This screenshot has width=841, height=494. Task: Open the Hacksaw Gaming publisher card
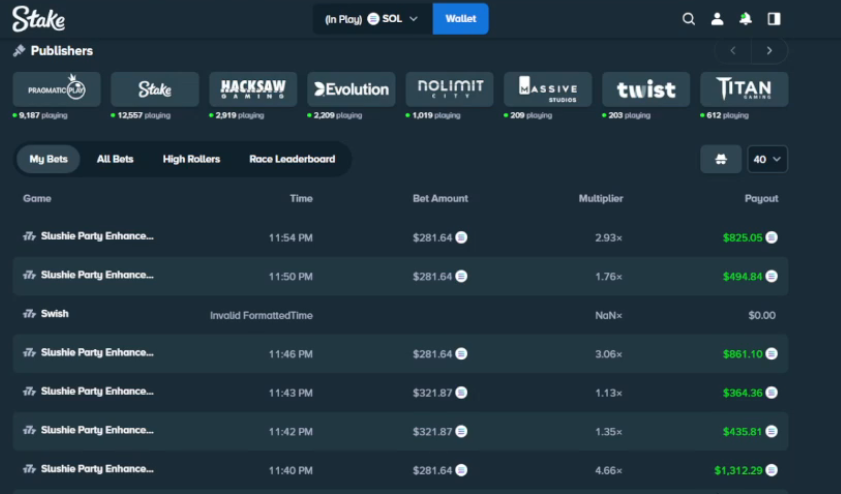tap(253, 89)
